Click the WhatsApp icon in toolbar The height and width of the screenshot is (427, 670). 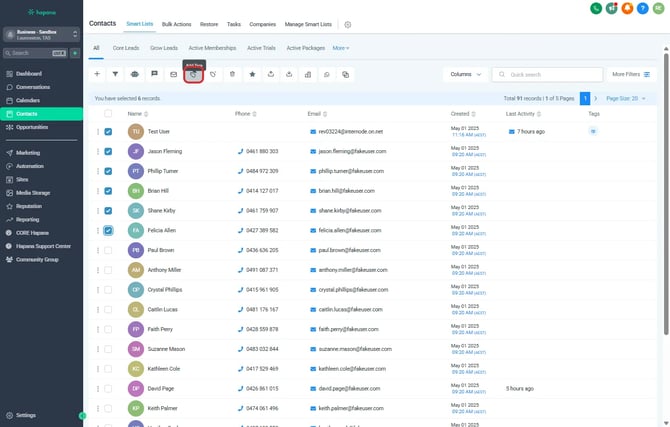pyautogui.click(x=327, y=74)
